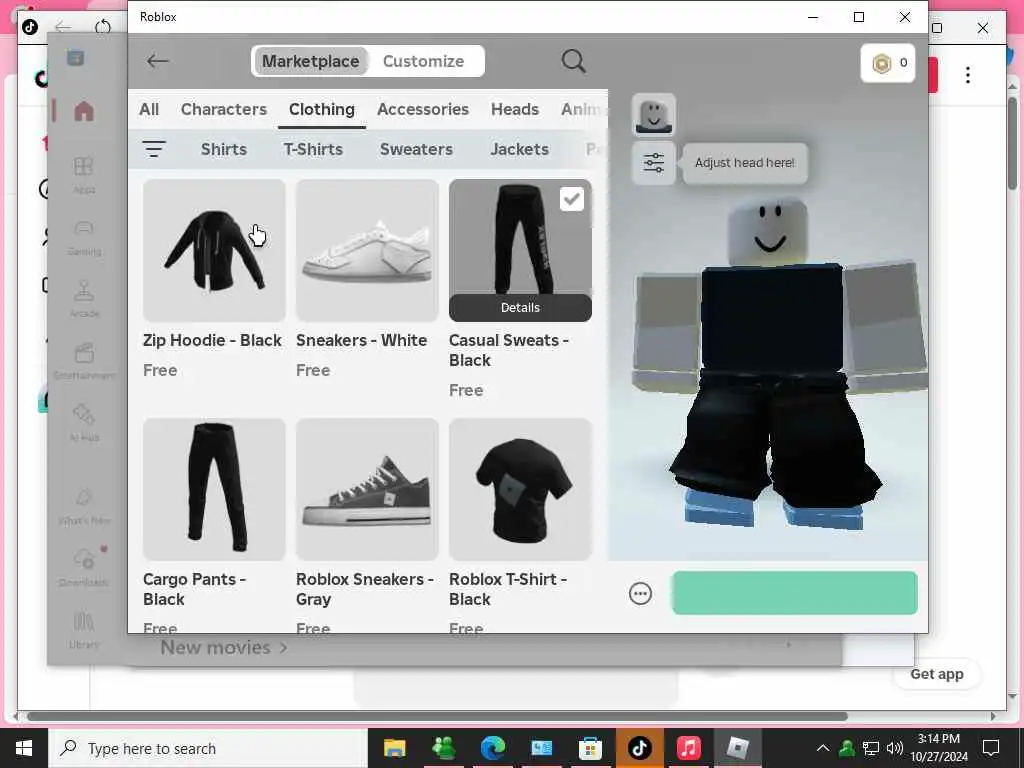This screenshot has height=768, width=1024.
Task: Click the horizontal scrollbar in TikTok window
Action: tap(437, 716)
